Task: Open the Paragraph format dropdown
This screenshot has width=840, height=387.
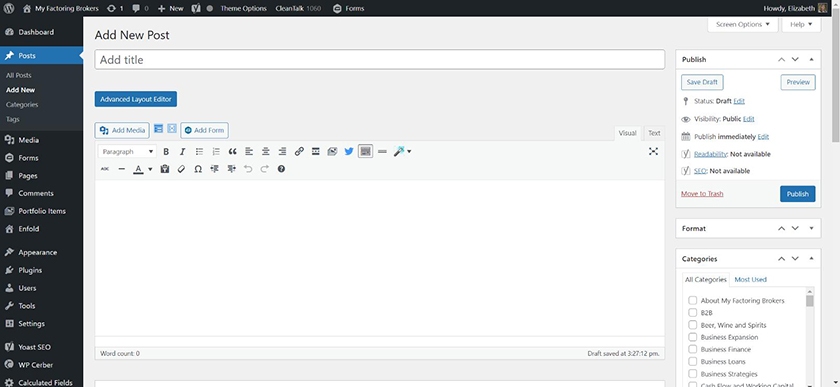Action: pos(128,152)
